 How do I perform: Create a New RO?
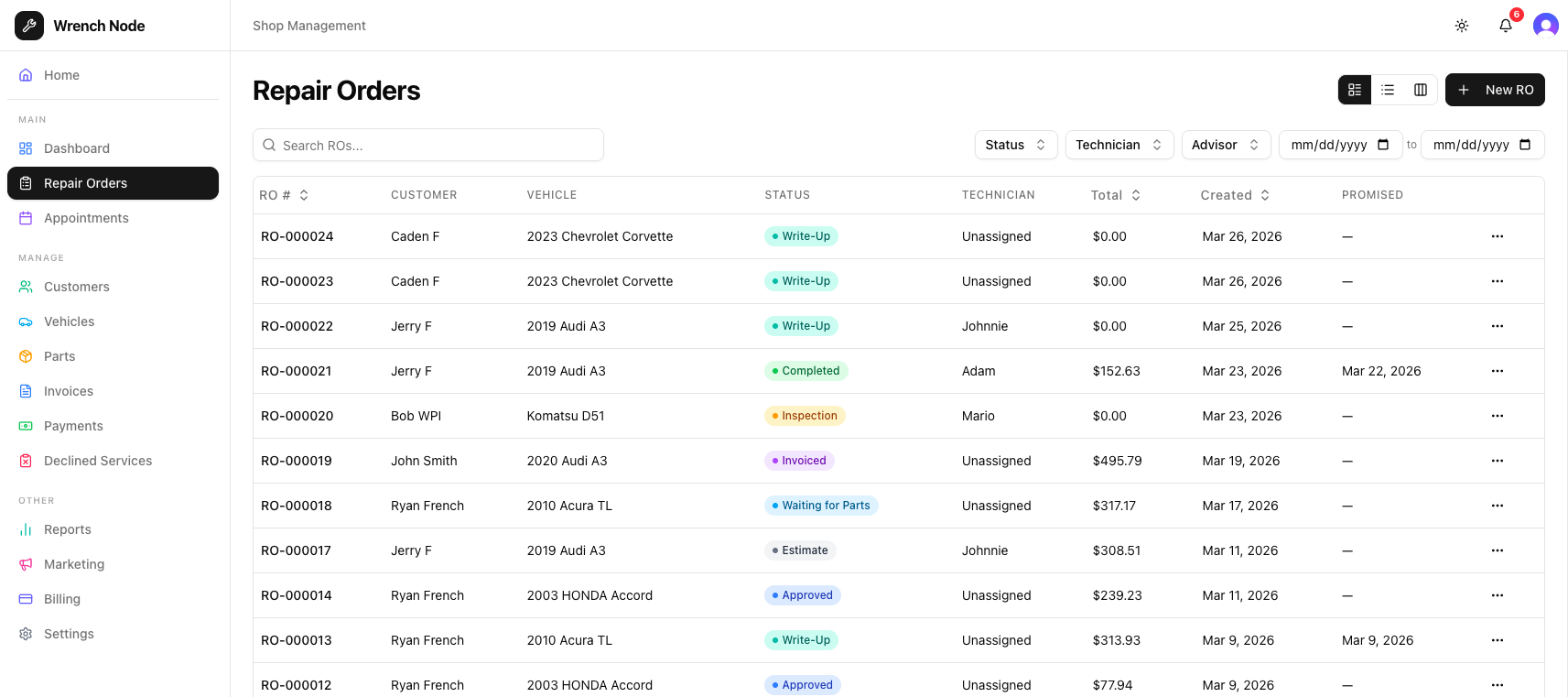tap(1495, 90)
